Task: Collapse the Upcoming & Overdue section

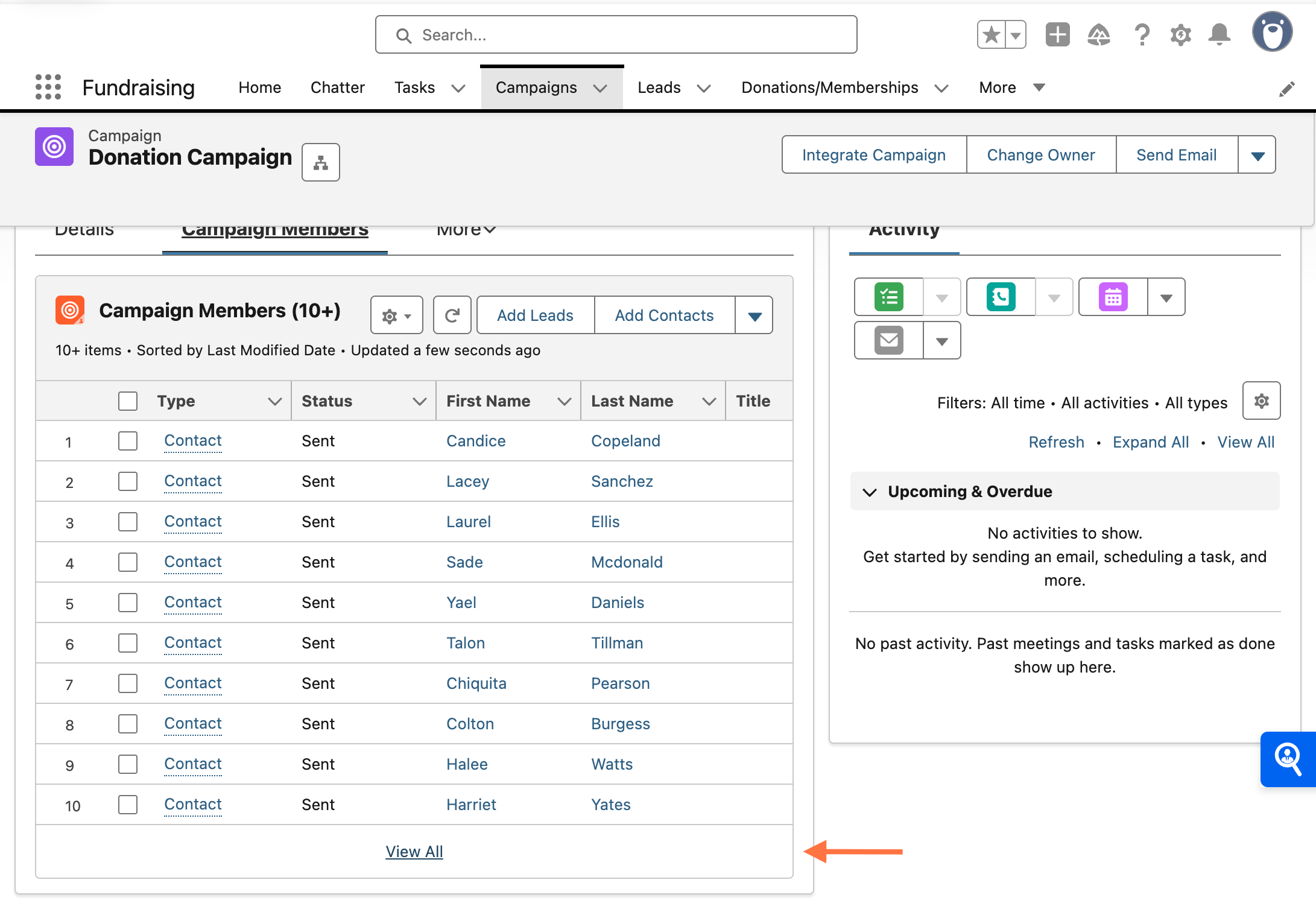Action: [x=869, y=492]
